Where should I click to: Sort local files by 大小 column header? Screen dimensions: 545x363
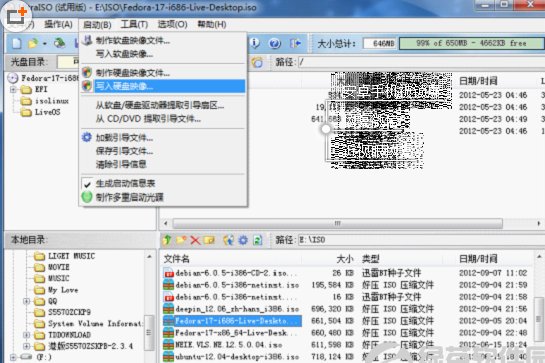(345, 259)
